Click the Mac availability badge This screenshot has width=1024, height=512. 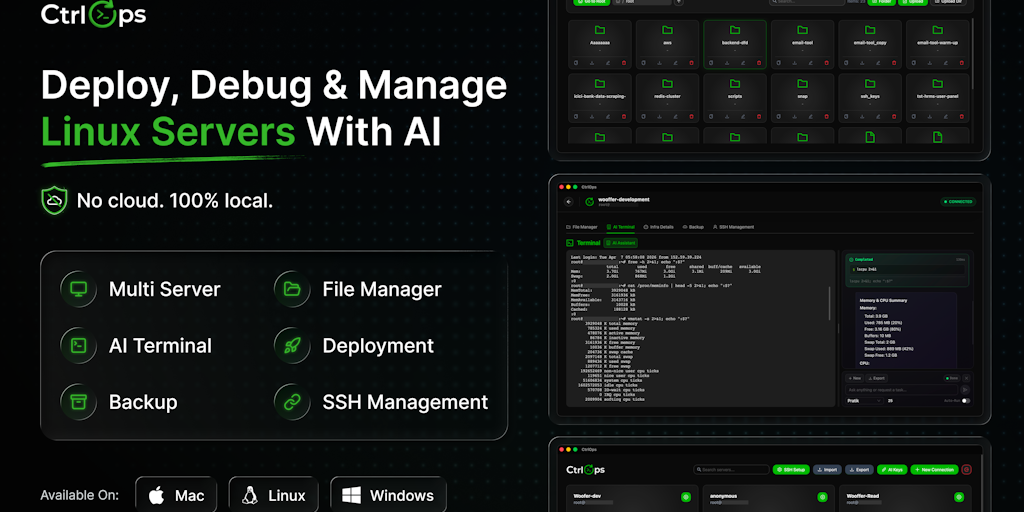click(176, 495)
